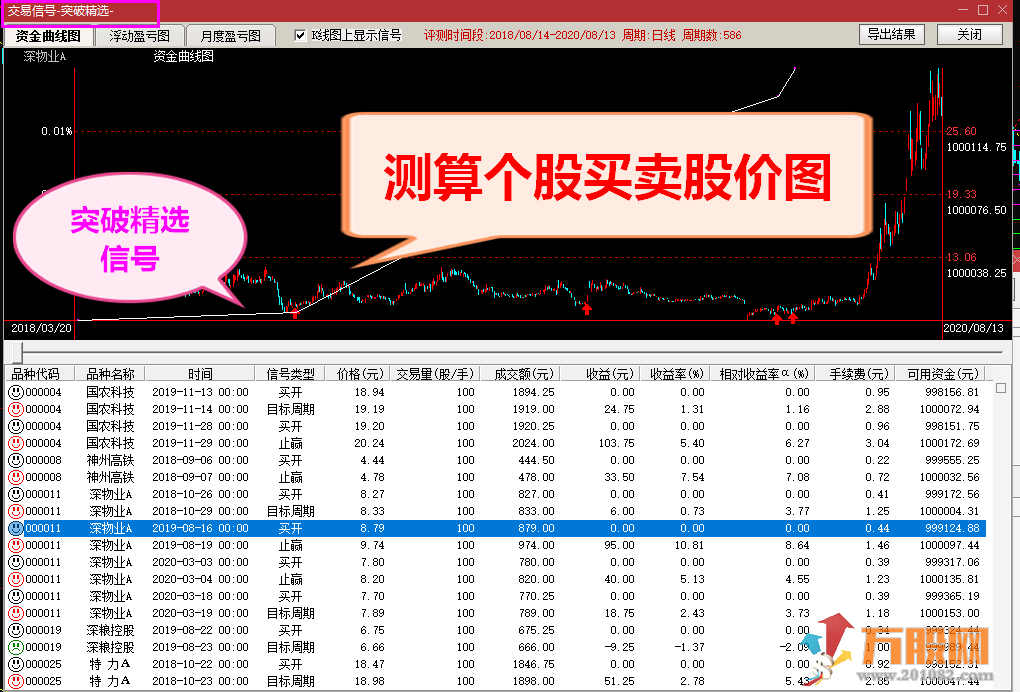This screenshot has width=1020, height=692.
Task: Switch to the 资金曲线图 tab
Action: (x=48, y=36)
